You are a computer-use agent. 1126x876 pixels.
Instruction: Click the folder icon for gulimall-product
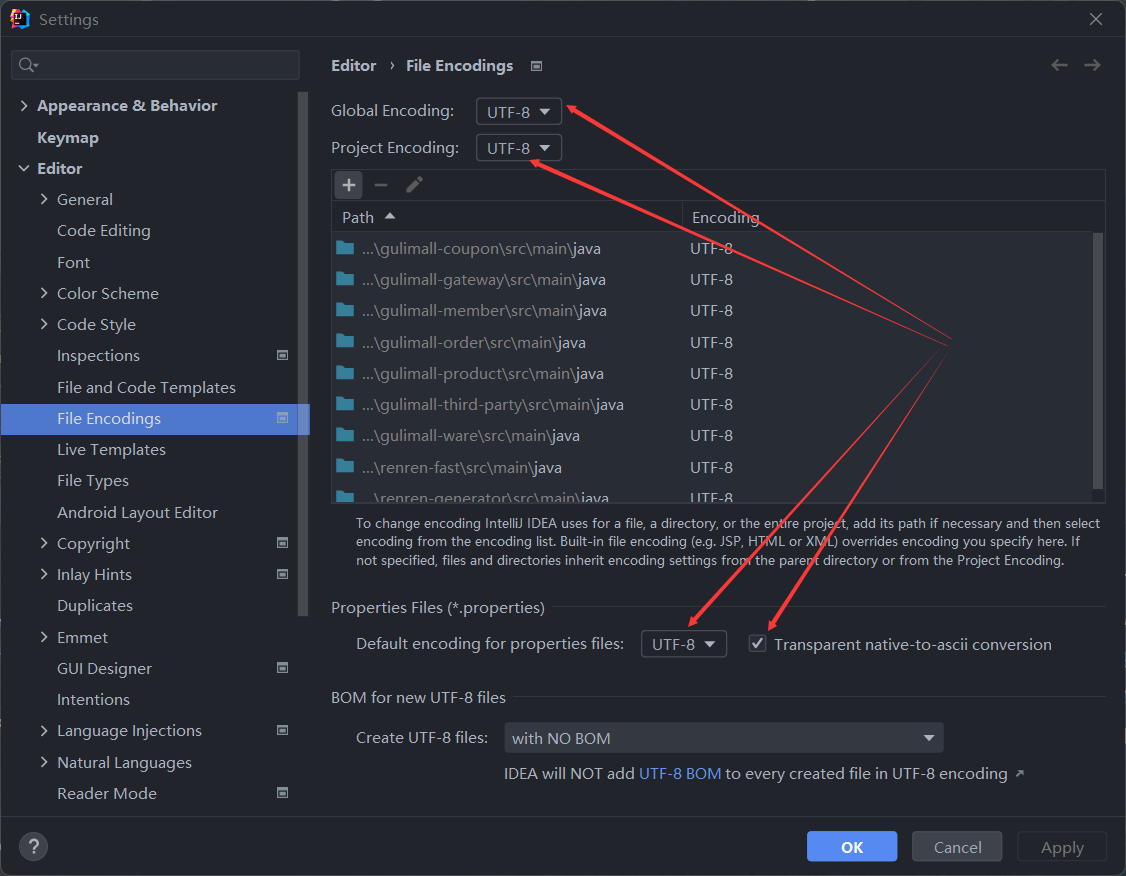point(345,373)
